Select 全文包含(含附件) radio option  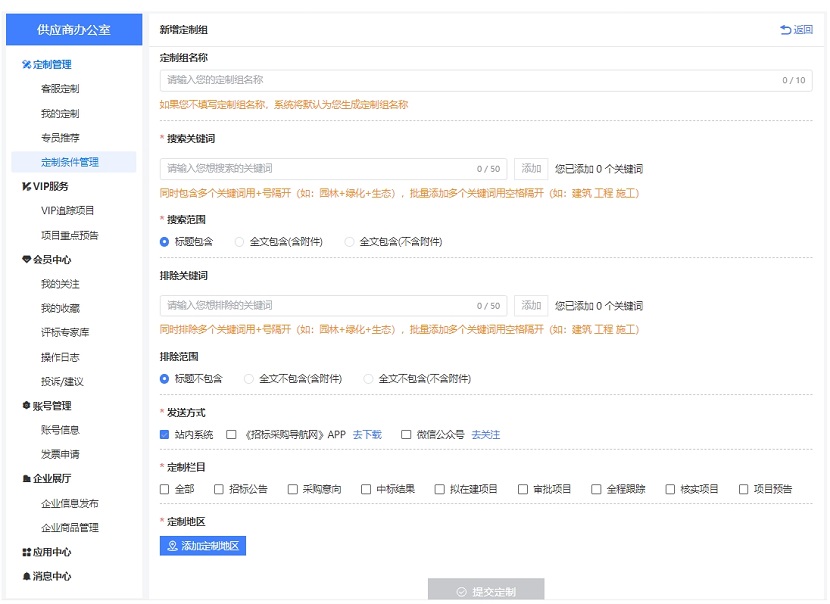pyautogui.click(x=239, y=242)
